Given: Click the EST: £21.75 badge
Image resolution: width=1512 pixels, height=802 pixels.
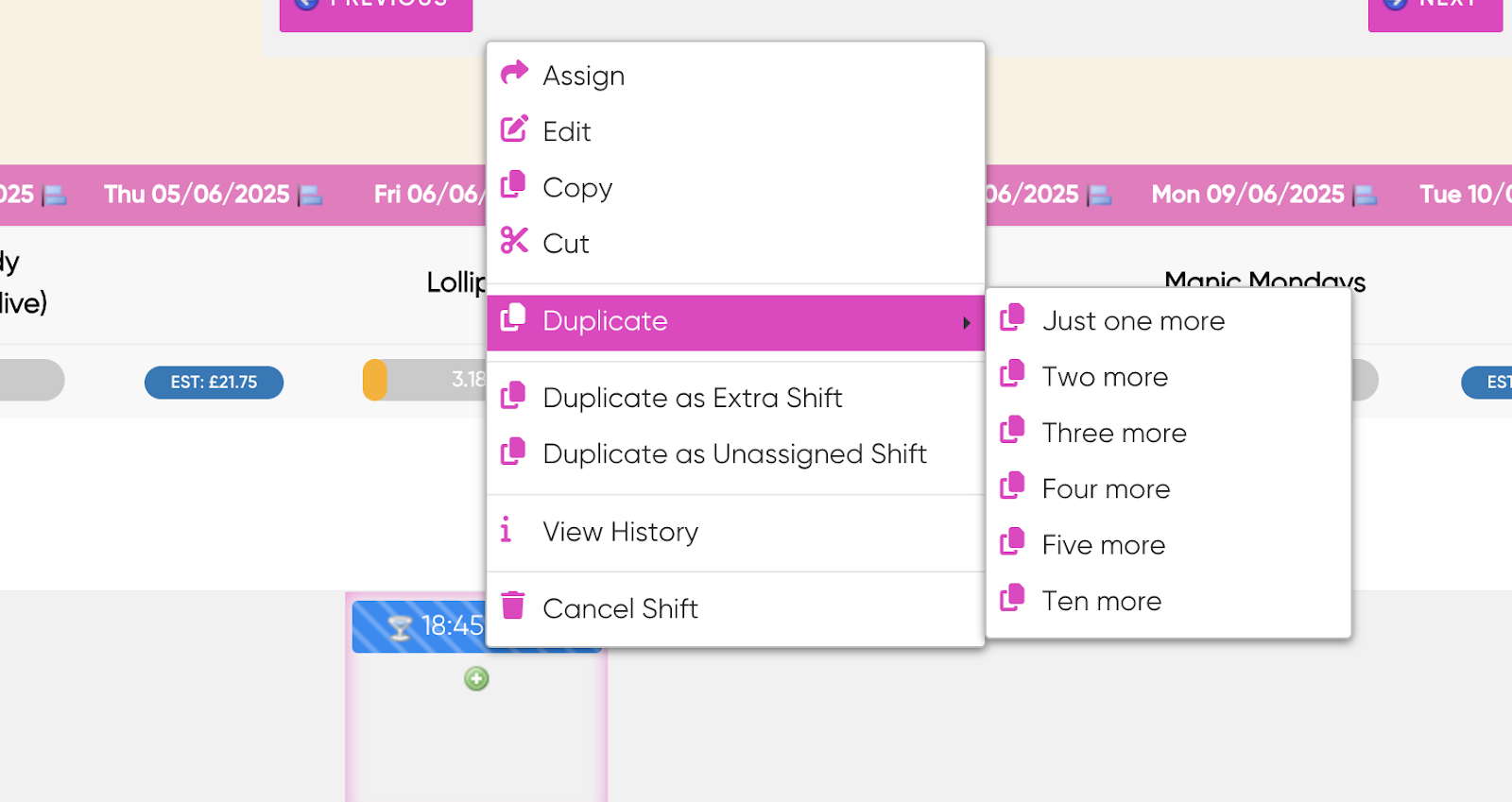Looking at the screenshot, I should 214,383.
